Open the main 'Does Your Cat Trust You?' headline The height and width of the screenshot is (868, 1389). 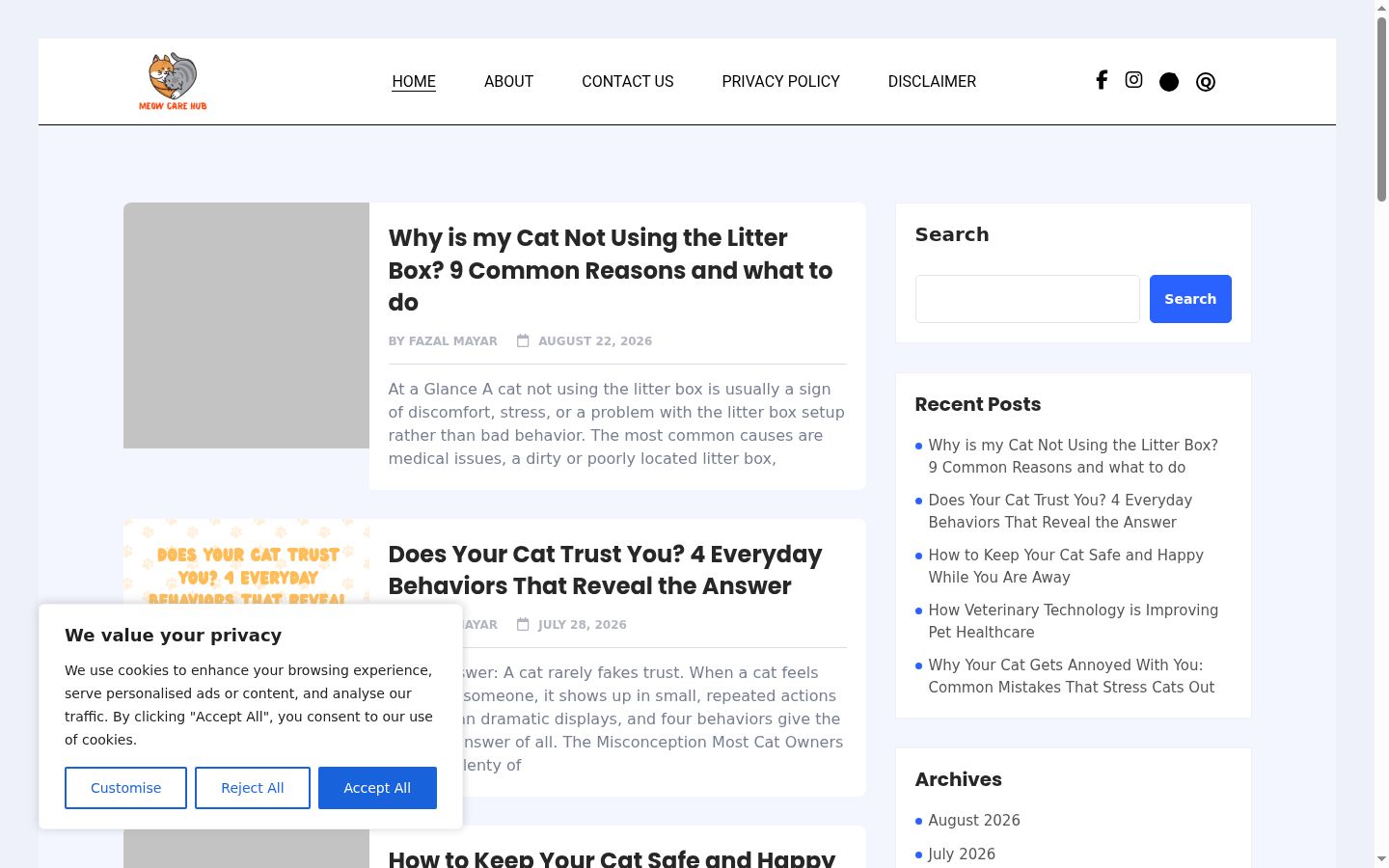click(606, 570)
